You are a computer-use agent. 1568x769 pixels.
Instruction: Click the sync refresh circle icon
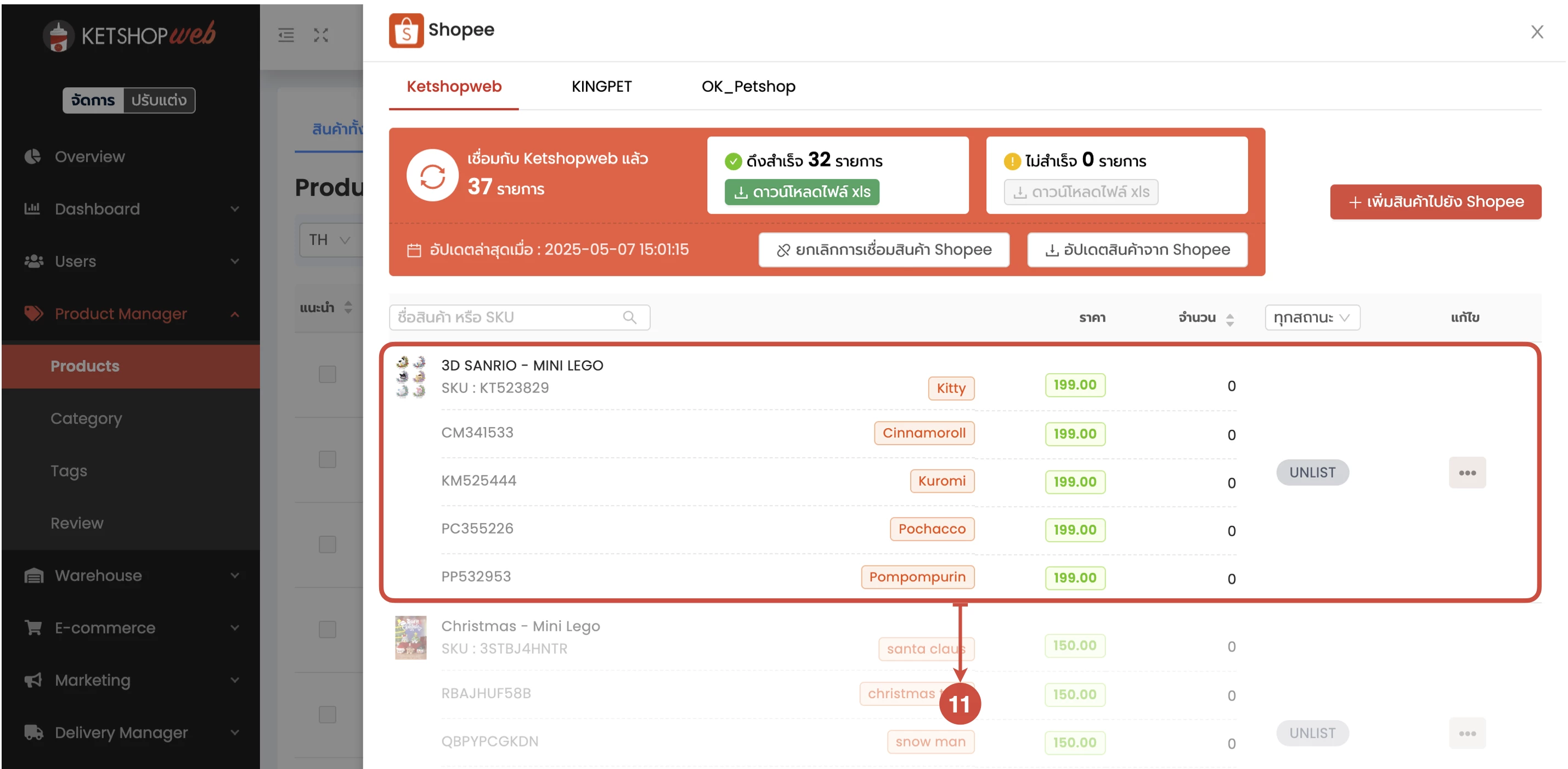coord(432,175)
